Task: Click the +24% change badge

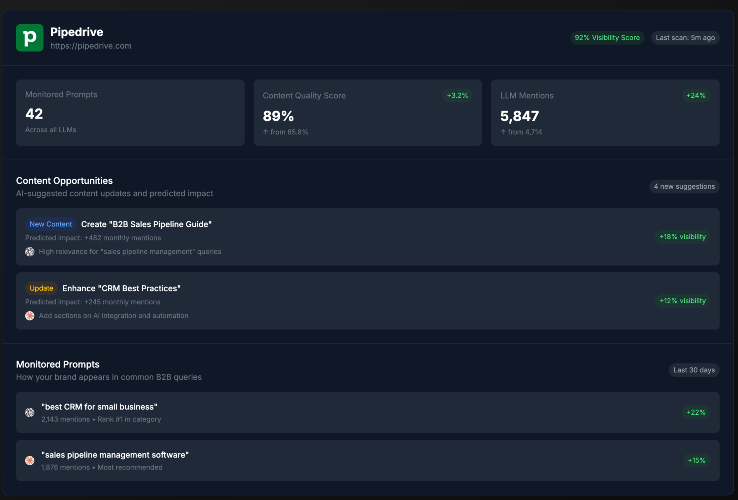Action: pyautogui.click(x=696, y=96)
